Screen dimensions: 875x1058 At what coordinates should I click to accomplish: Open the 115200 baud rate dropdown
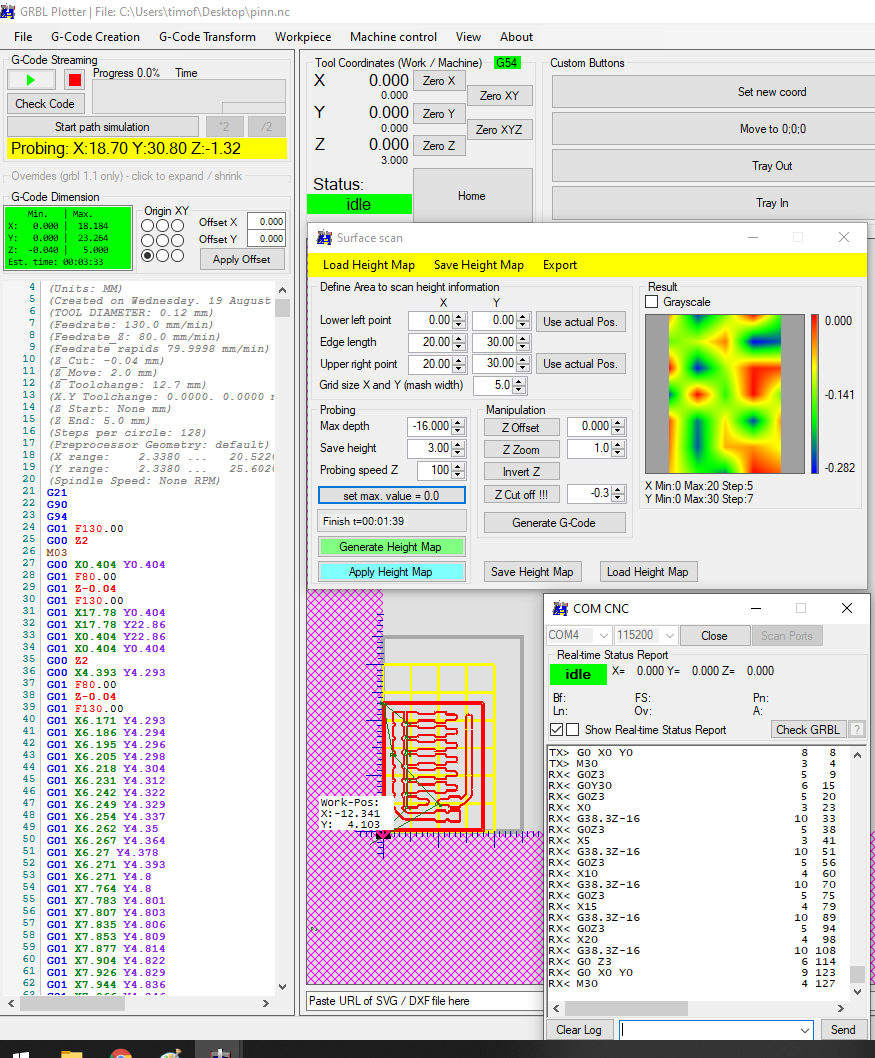pyautogui.click(x=669, y=636)
